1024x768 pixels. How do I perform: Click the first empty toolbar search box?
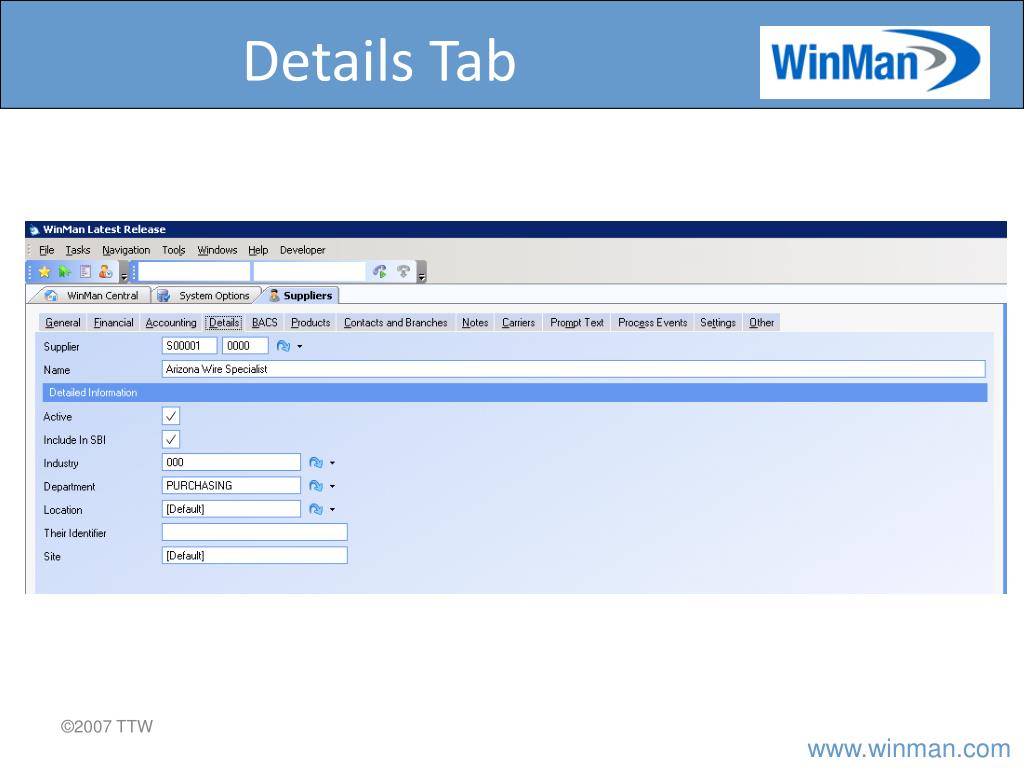[x=194, y=272]
